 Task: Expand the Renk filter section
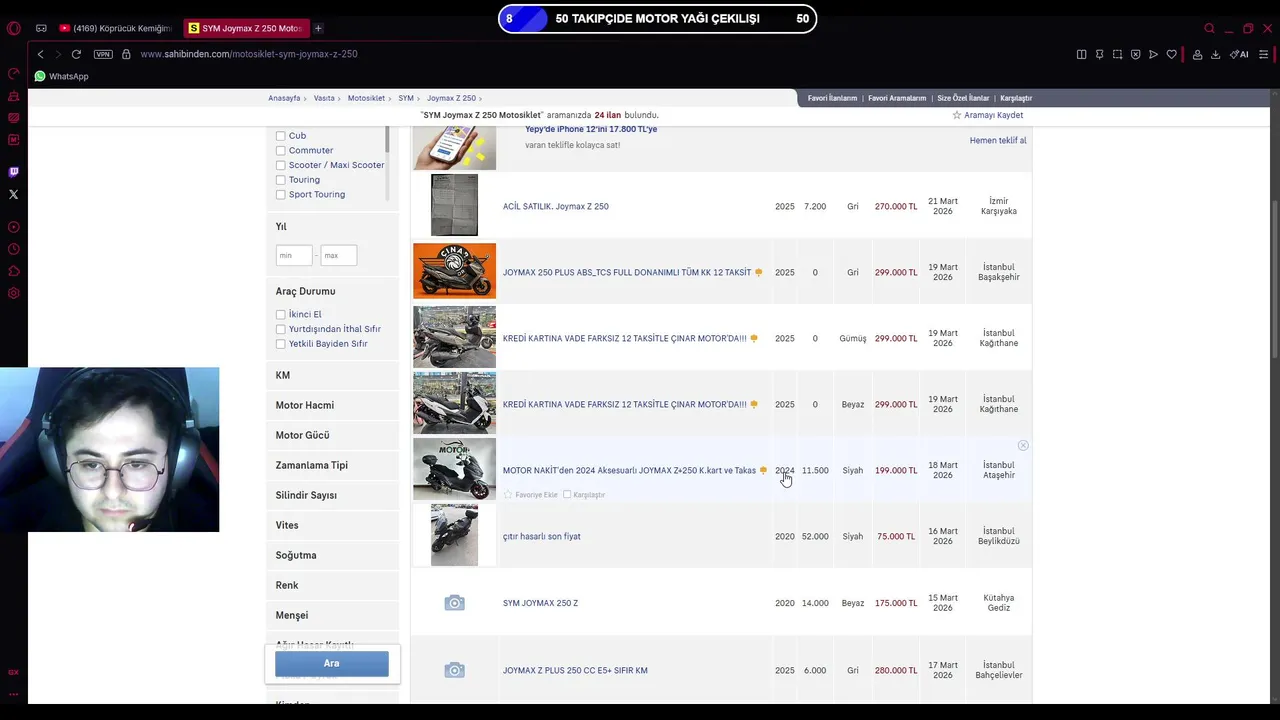coord(332,585)
